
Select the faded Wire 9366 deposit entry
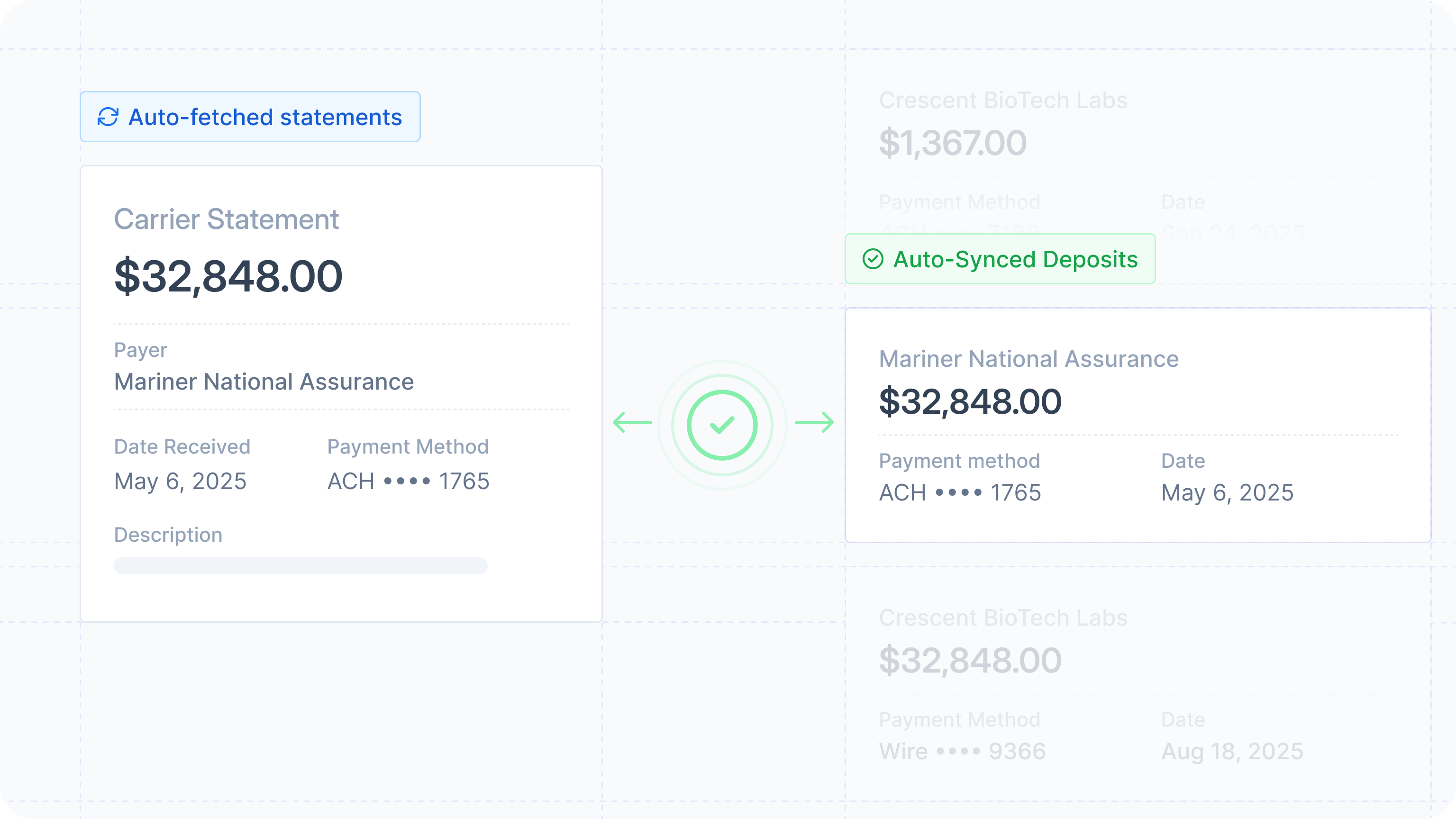[x=962, y=752]
